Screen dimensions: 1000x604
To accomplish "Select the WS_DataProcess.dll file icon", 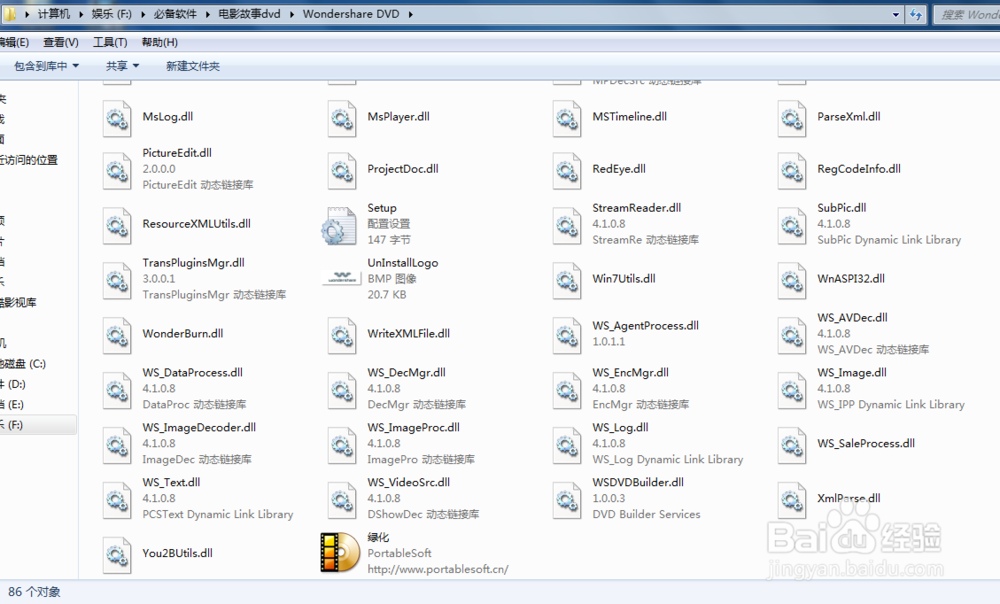I will click(117, 390).
